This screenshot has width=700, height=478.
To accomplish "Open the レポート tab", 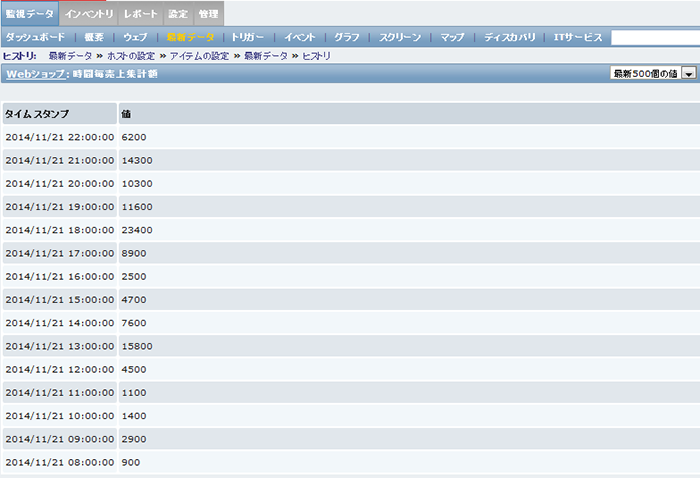I will coord(140,14).
